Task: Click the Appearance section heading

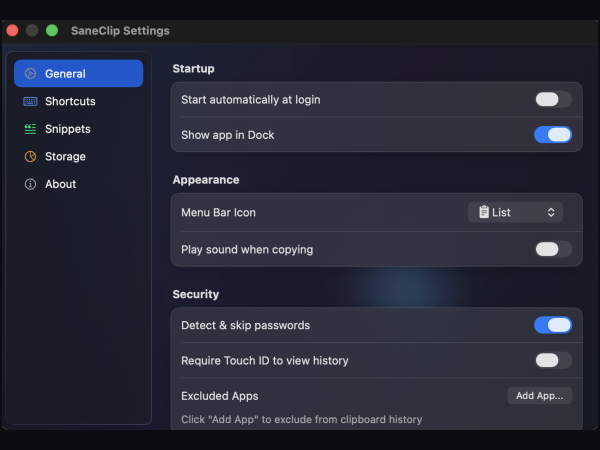Action: tap(206, 180)
